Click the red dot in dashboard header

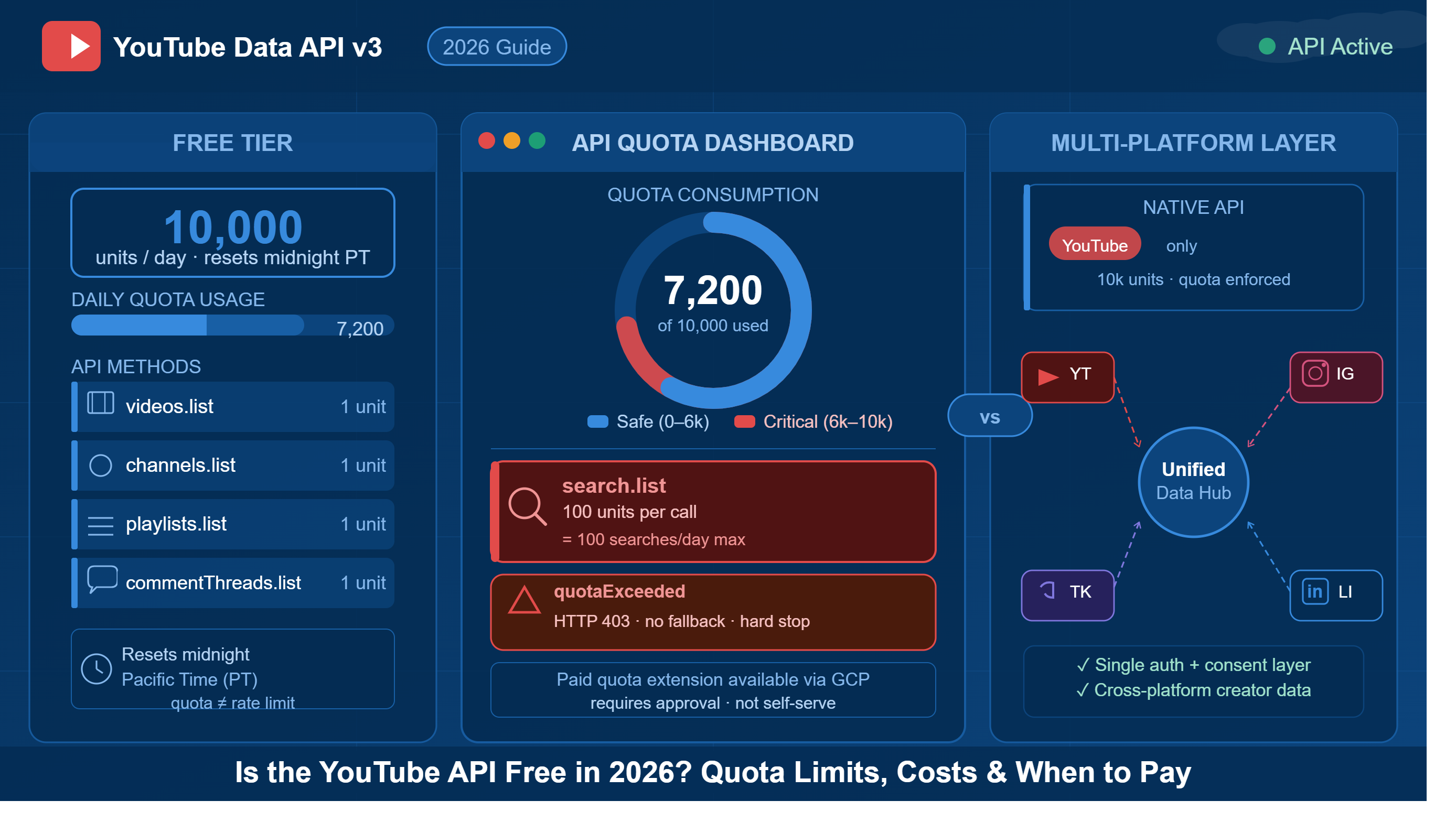pos(487,140)
